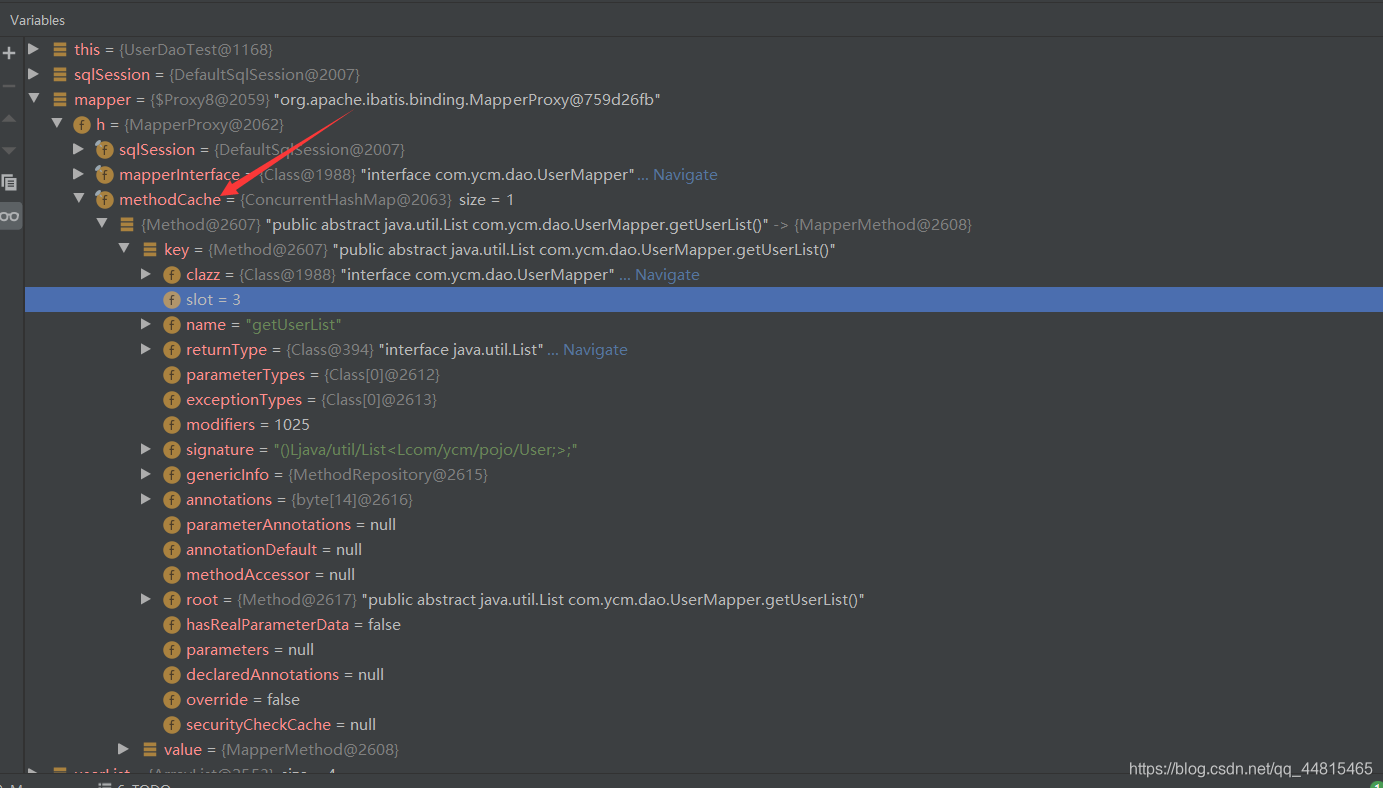Click the object icon beside key
This screenshot has height=788, width=1383.
pyautogui.click(x=149, y=250)
